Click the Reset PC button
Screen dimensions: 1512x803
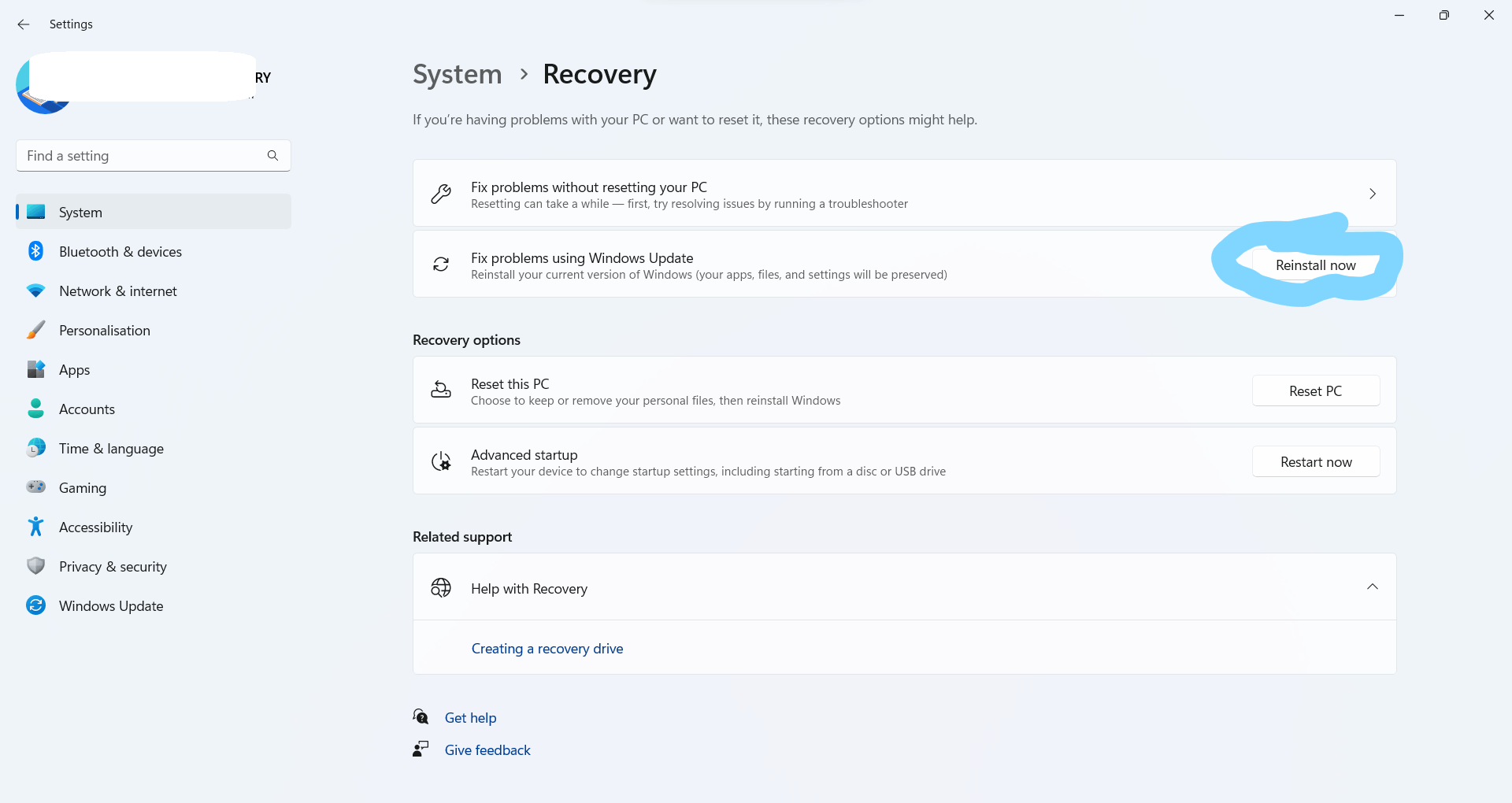pyautogui.click(x=1316, y=391)
